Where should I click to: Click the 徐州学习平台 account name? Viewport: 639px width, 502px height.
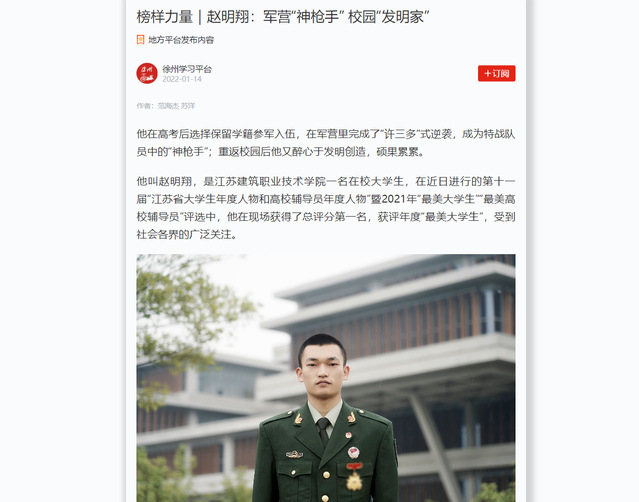point(187,69)
